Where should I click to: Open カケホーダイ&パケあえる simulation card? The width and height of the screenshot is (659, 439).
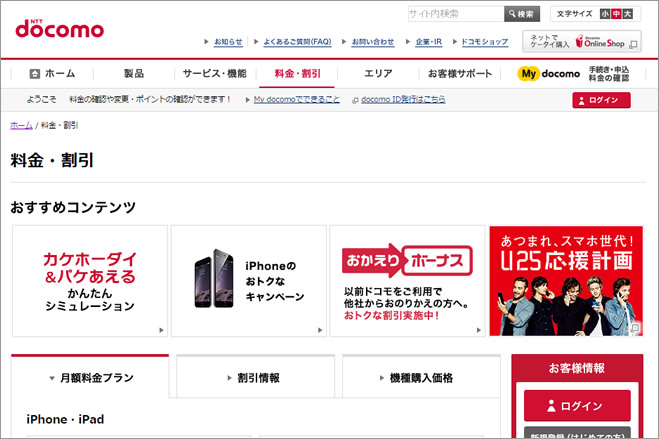90,281
